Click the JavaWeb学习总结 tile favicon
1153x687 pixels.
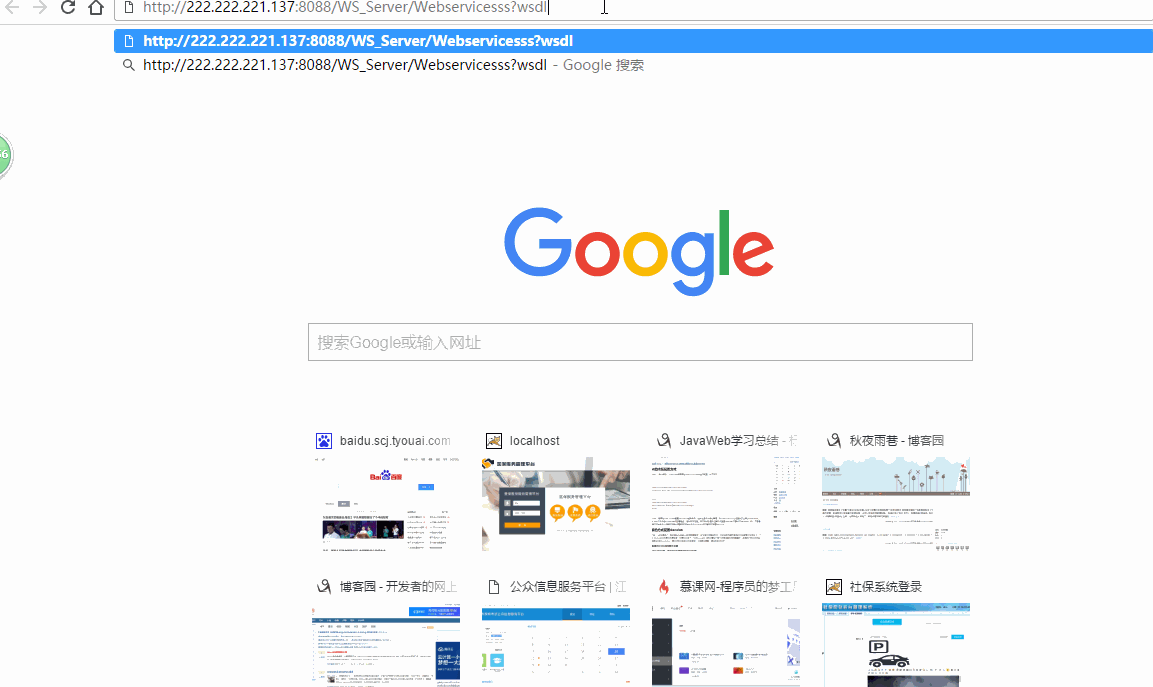(x=664, y=441)
